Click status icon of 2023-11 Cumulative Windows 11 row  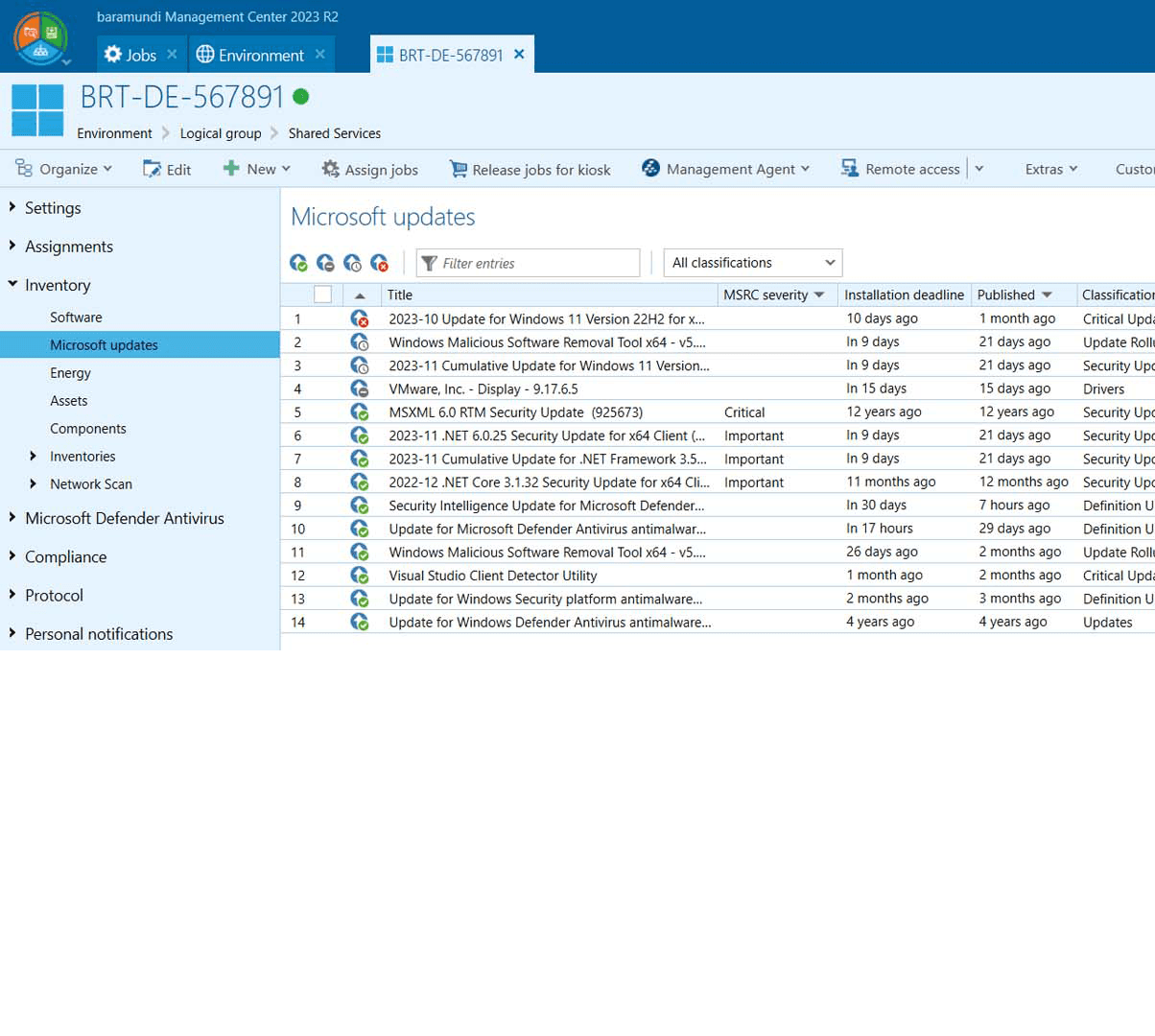click(360, 365)
